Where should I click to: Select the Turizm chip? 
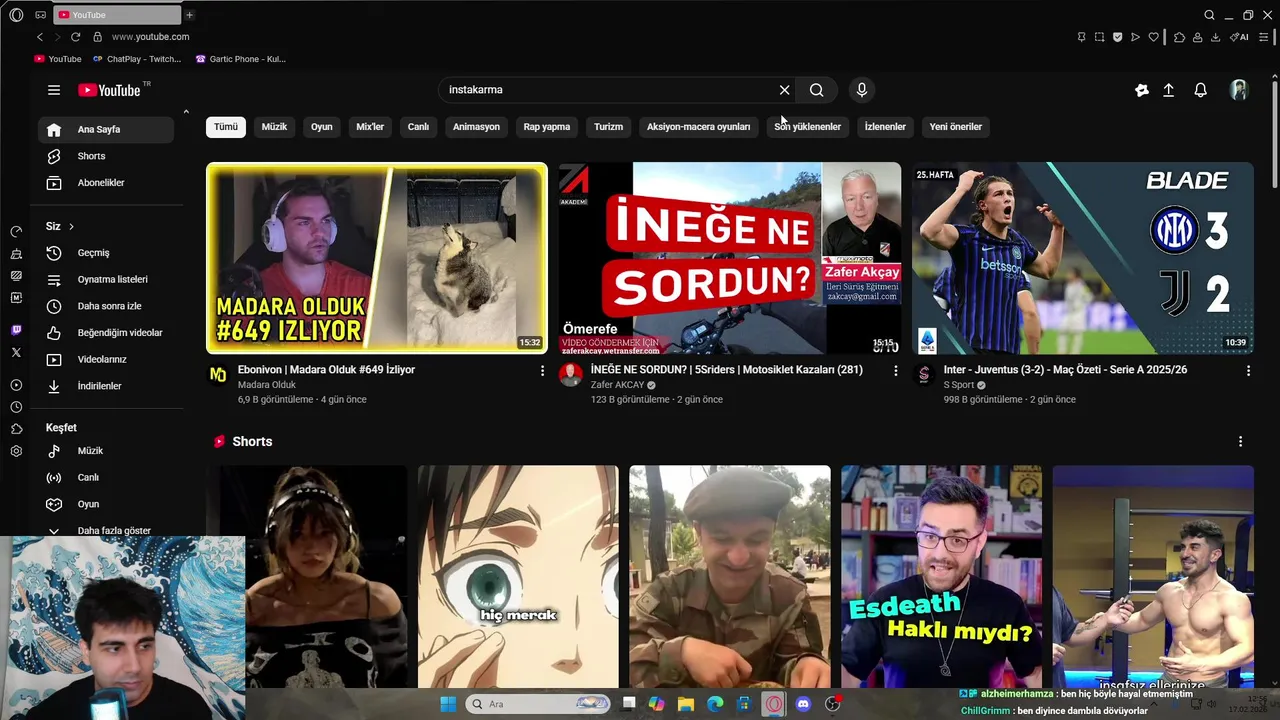click(608, 127)
